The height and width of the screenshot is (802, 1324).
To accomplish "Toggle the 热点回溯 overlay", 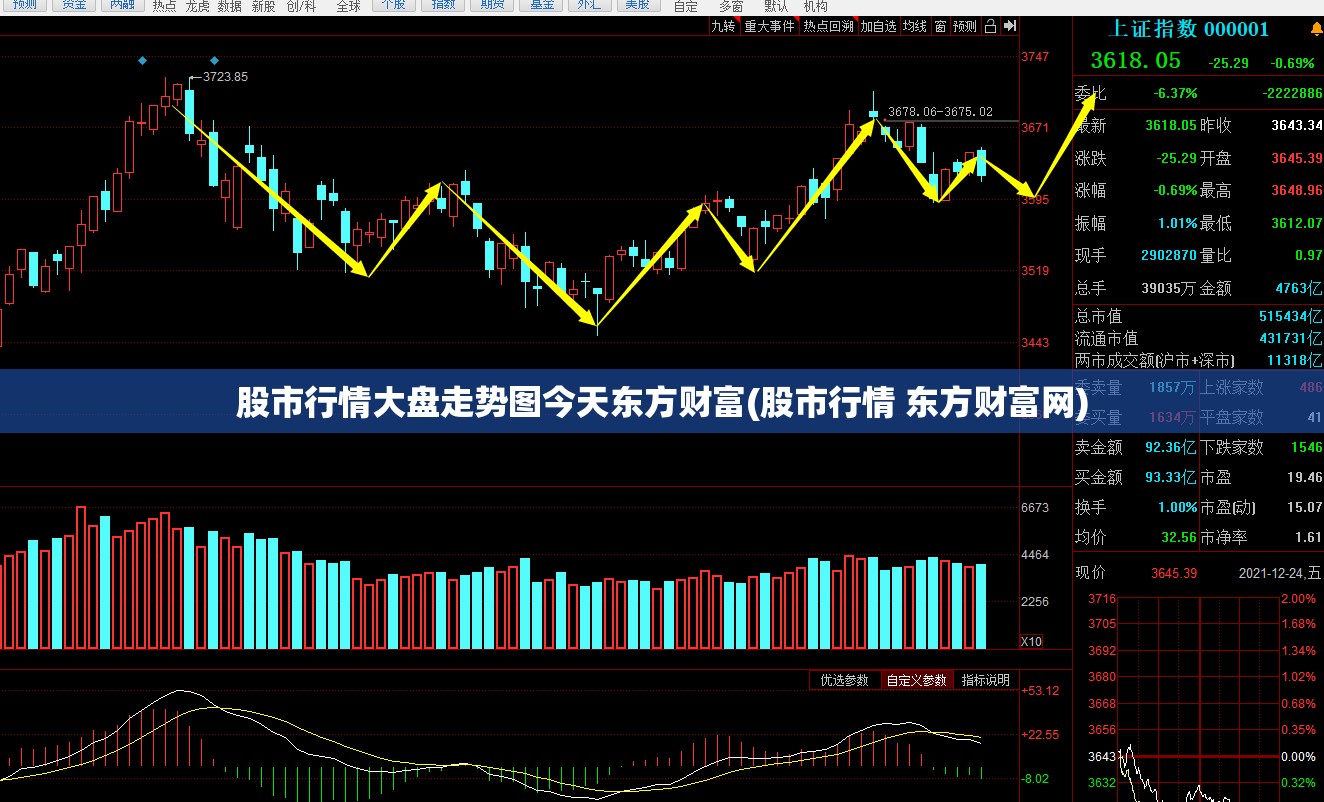I will pyautogui.click(x=829, y=27).
